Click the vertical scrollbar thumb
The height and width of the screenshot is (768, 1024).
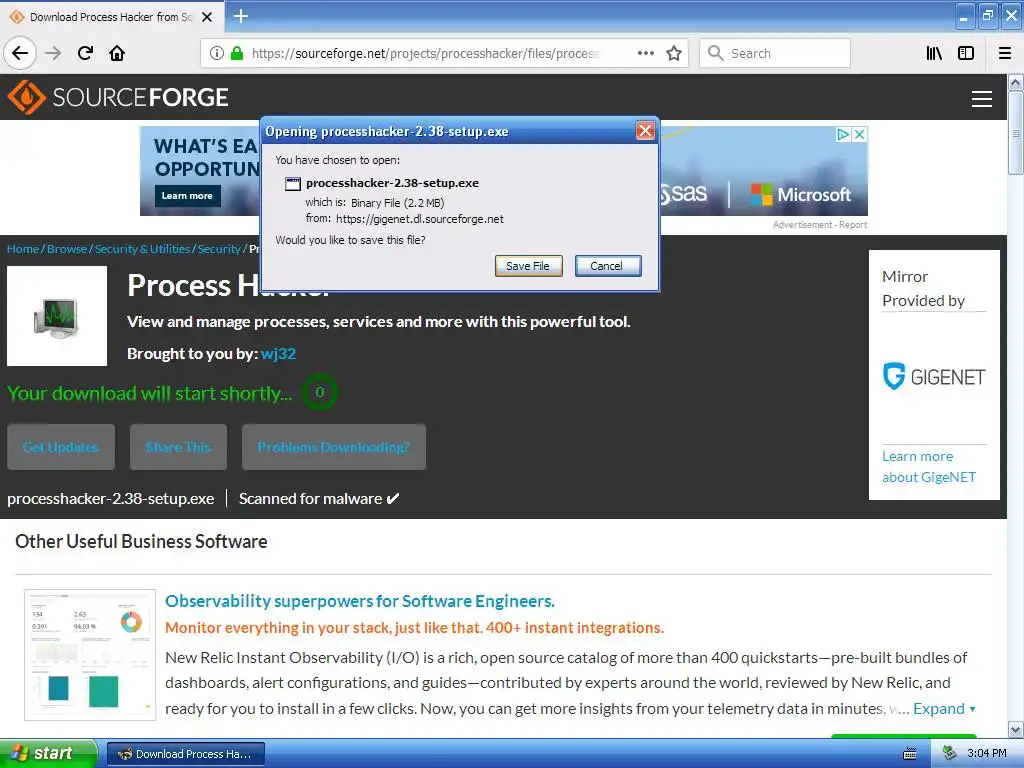point(1016,133)
